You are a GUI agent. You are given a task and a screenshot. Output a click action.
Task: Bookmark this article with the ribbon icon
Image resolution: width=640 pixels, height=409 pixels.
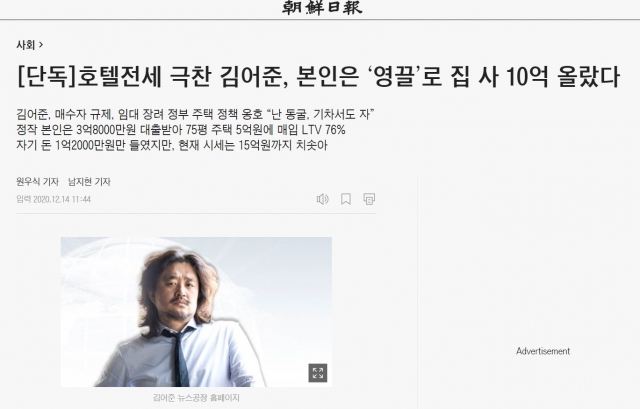coord(346,199)
